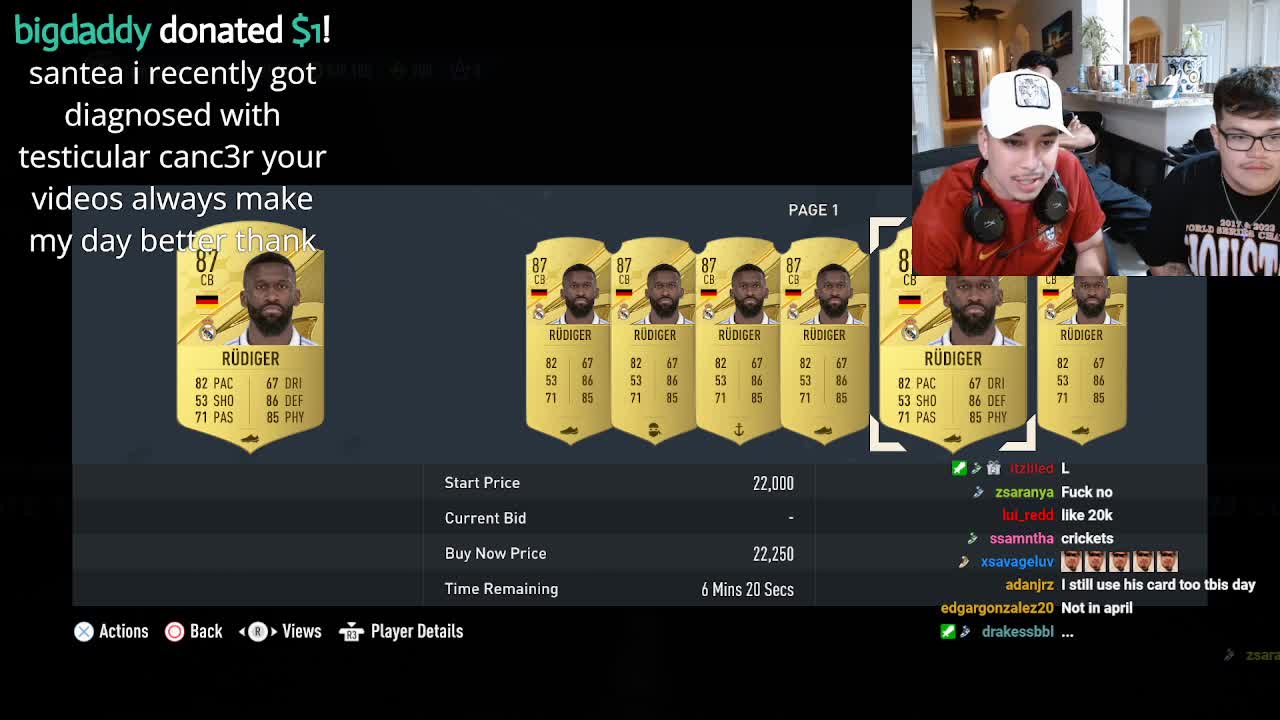Click the zsaranya username in chat
Screen dimensions: 1280x720
pos(1024,492)
